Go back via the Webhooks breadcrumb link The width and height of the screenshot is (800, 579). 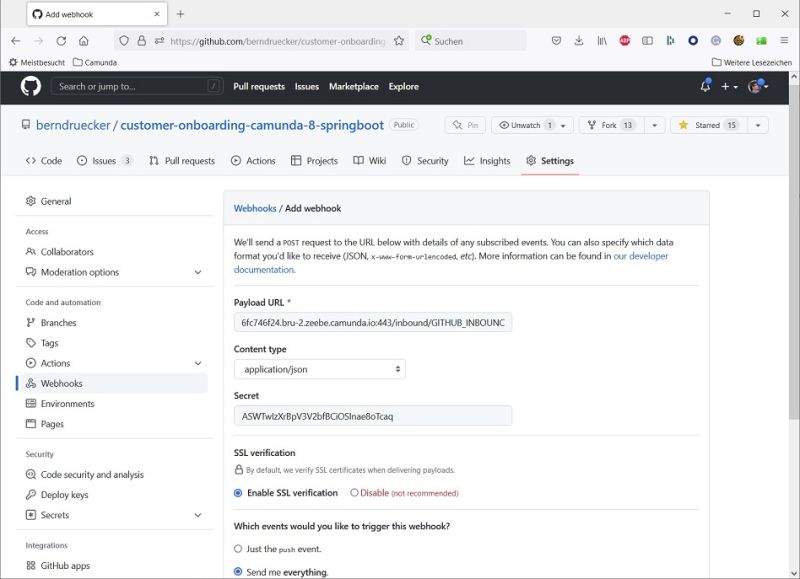pos(255,208)
